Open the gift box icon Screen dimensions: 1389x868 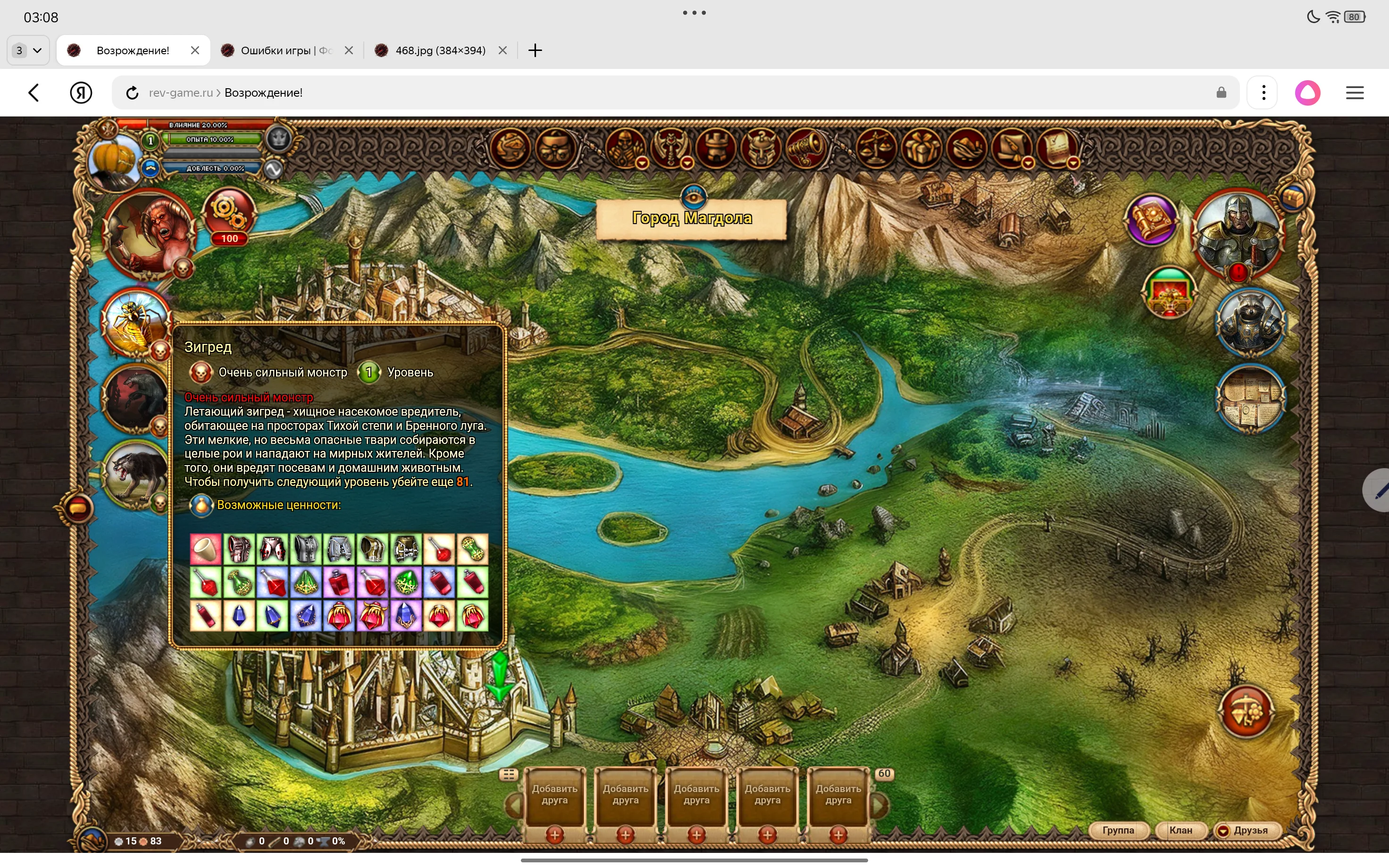(x=921, y=148)
